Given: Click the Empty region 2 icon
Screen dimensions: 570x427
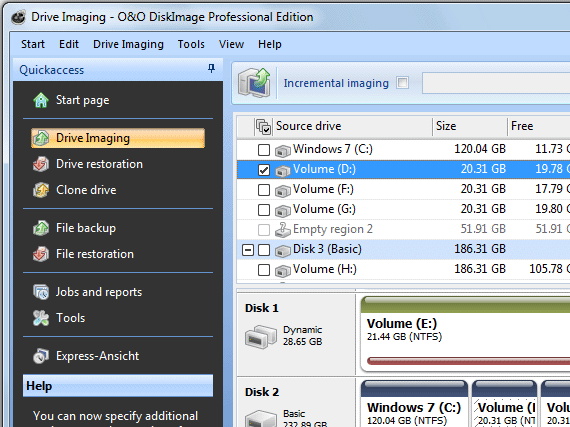Looking at the screenshot, I should point(282,229).
